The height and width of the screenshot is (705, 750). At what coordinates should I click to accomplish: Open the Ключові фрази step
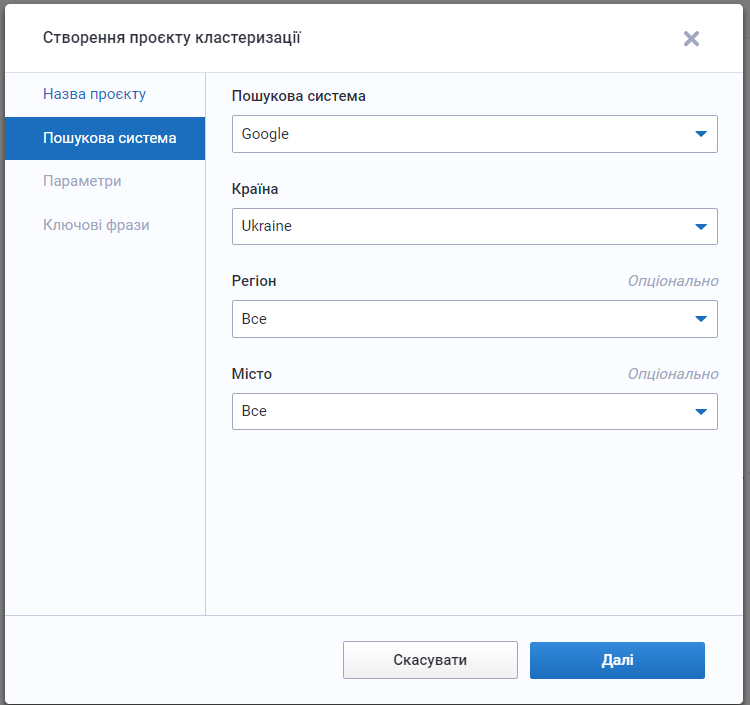96,225
